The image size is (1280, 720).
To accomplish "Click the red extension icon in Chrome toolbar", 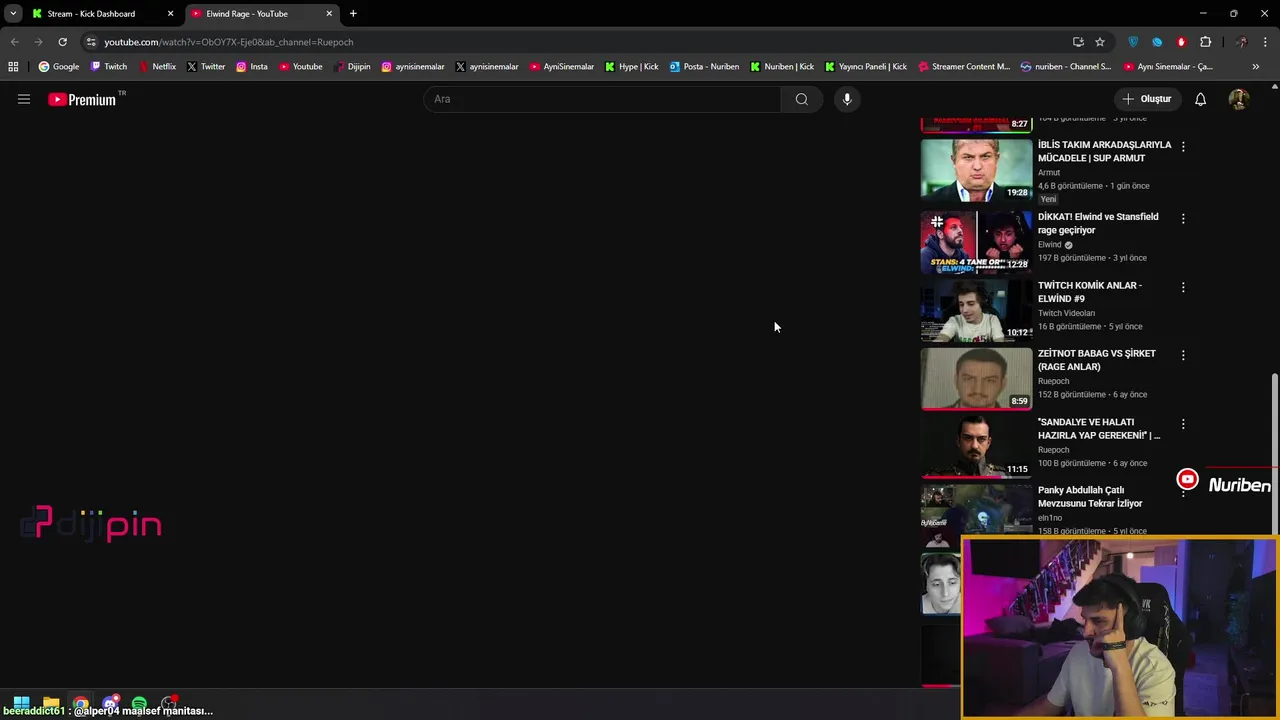I will (x=1181, y=42).
